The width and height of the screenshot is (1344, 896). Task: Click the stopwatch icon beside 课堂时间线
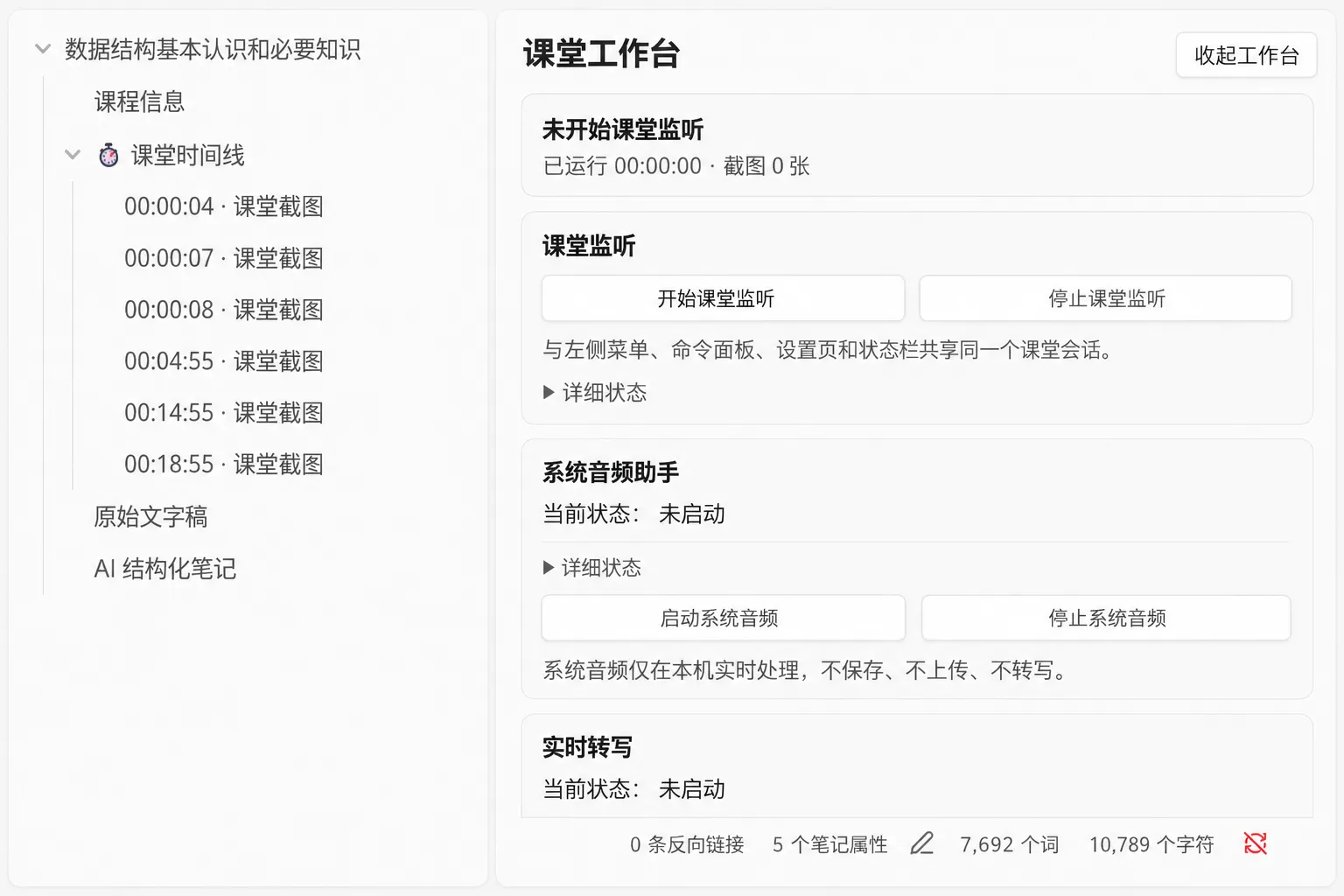pos(108,156)
